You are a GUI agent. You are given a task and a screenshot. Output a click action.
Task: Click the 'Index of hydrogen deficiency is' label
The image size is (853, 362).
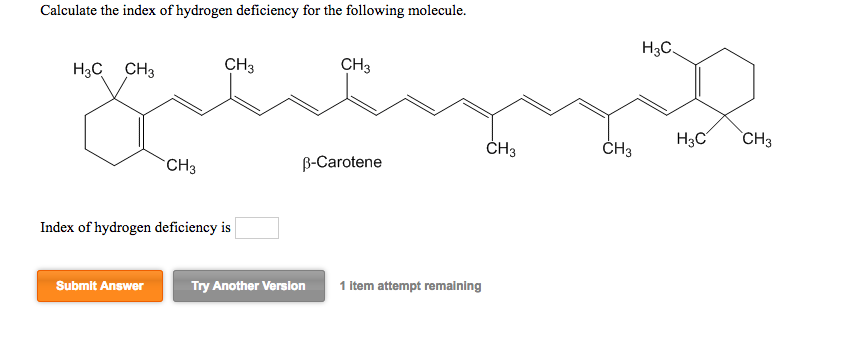[x=135, y=228]
